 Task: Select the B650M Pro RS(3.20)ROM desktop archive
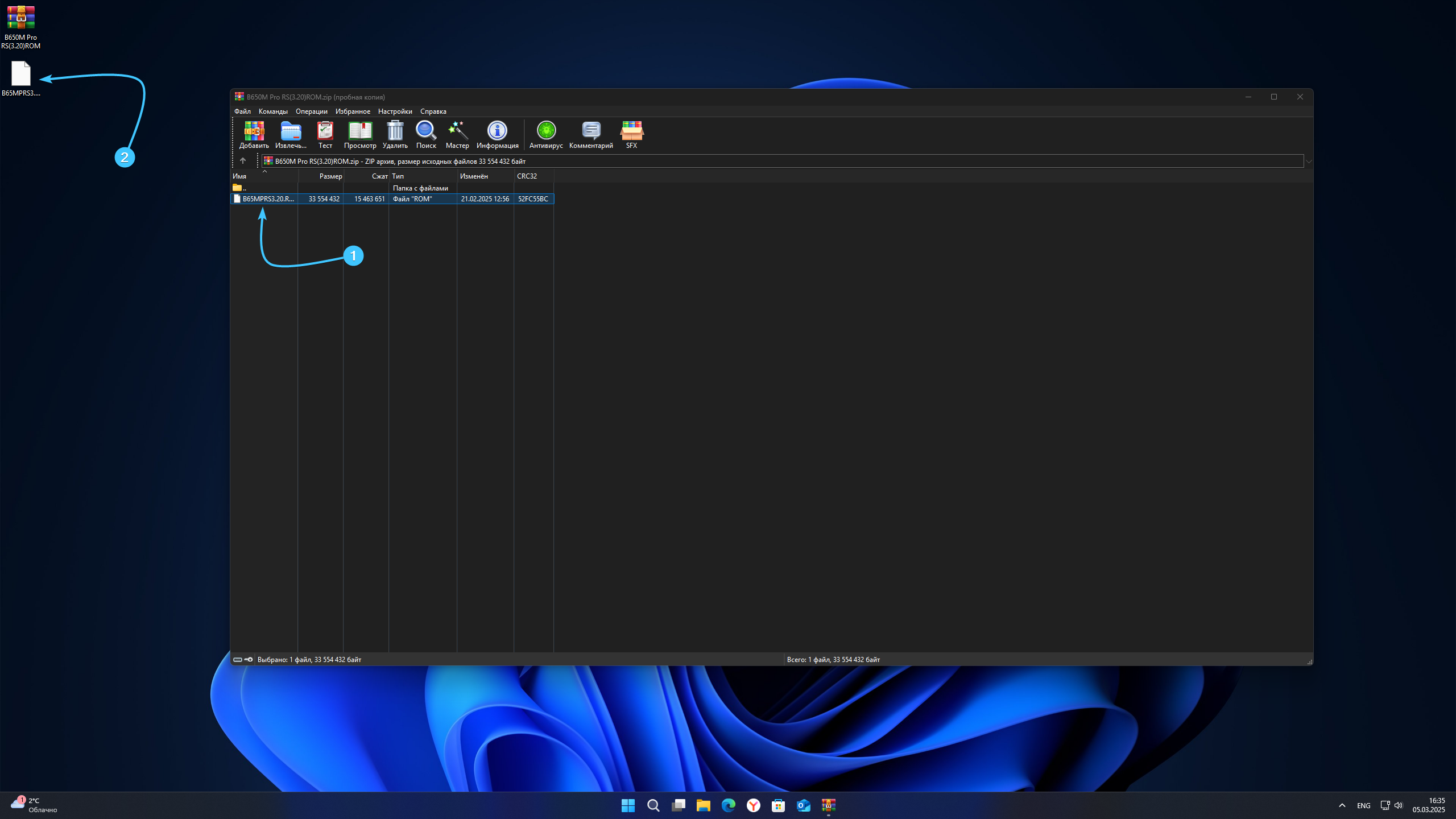click(21, 27)
